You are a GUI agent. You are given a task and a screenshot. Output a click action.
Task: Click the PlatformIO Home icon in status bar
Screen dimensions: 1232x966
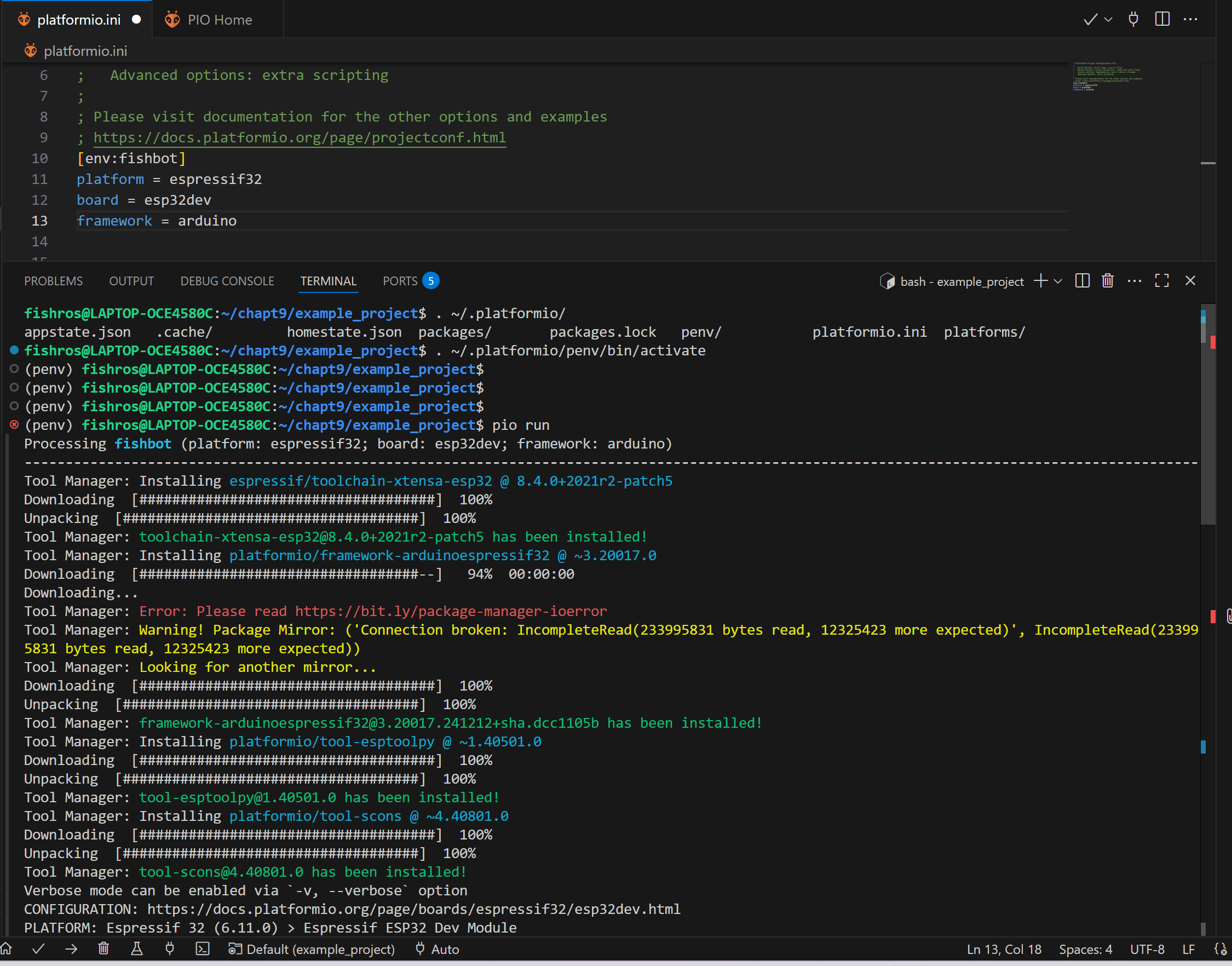(x=6, y=948)
